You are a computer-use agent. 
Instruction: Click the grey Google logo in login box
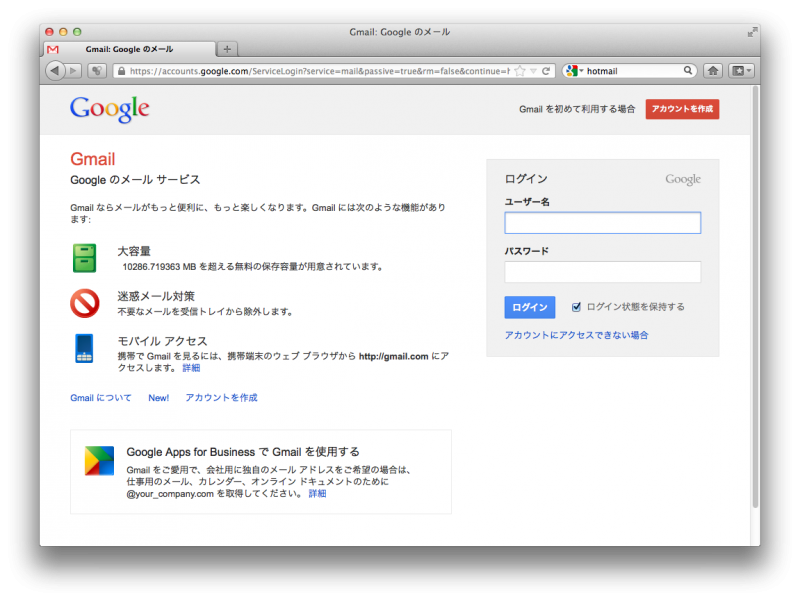click(683, 179)
